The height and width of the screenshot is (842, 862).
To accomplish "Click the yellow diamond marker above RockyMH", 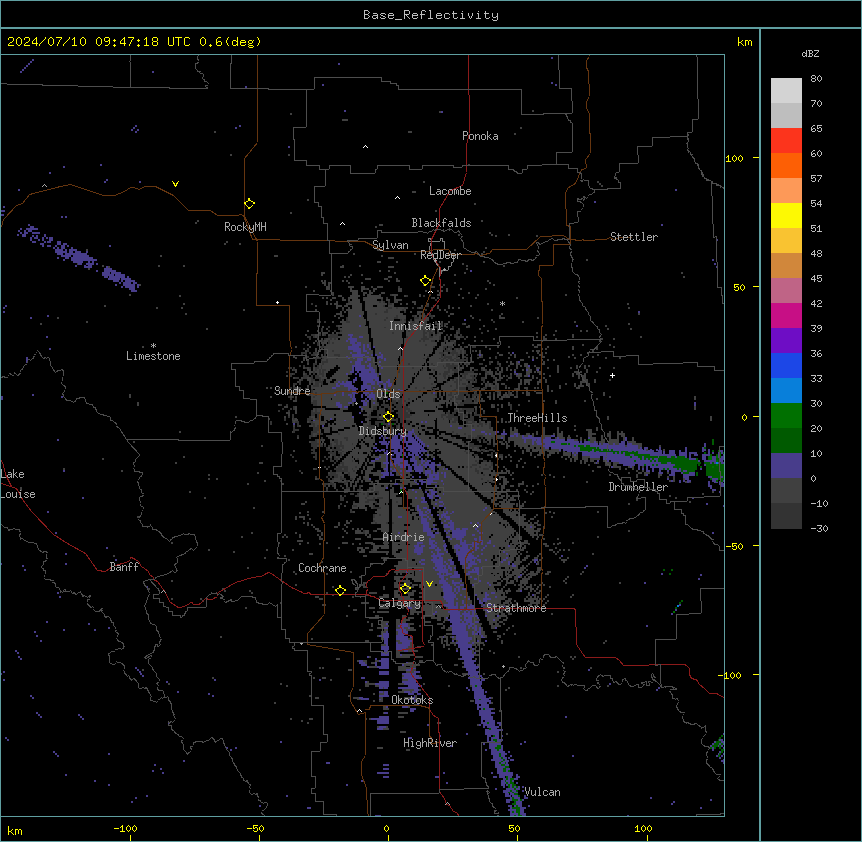I will [x=249, y=204].
